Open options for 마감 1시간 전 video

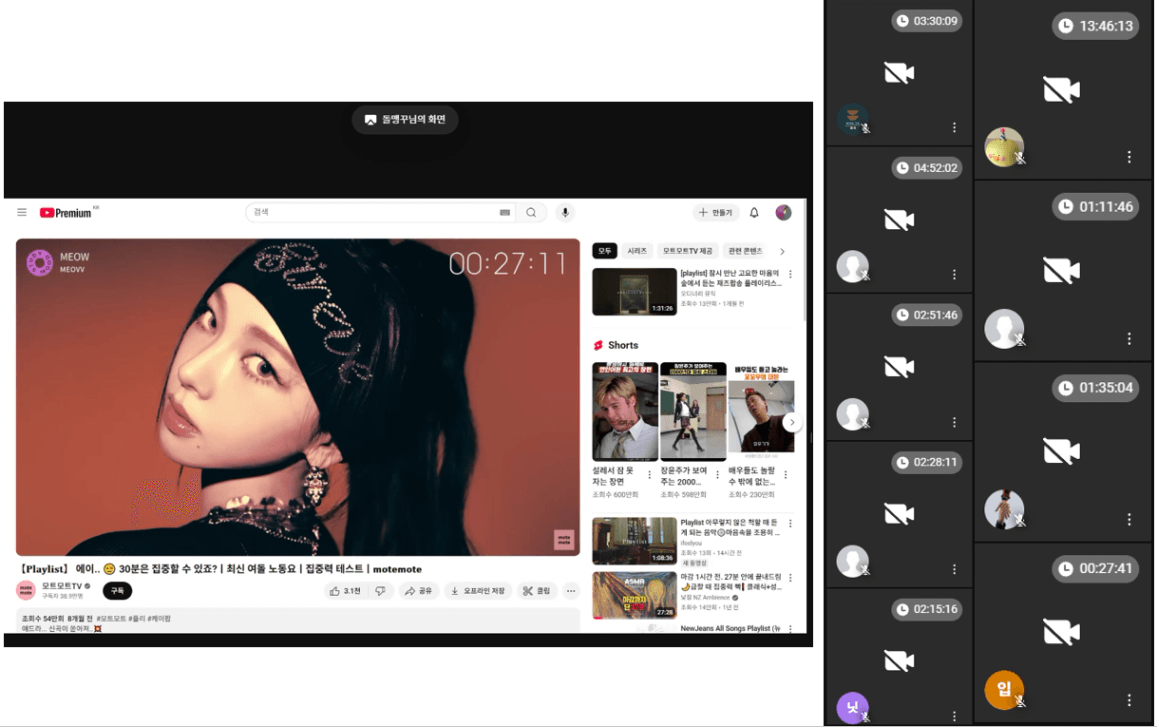pyautogui.click(x=790, y=578)
